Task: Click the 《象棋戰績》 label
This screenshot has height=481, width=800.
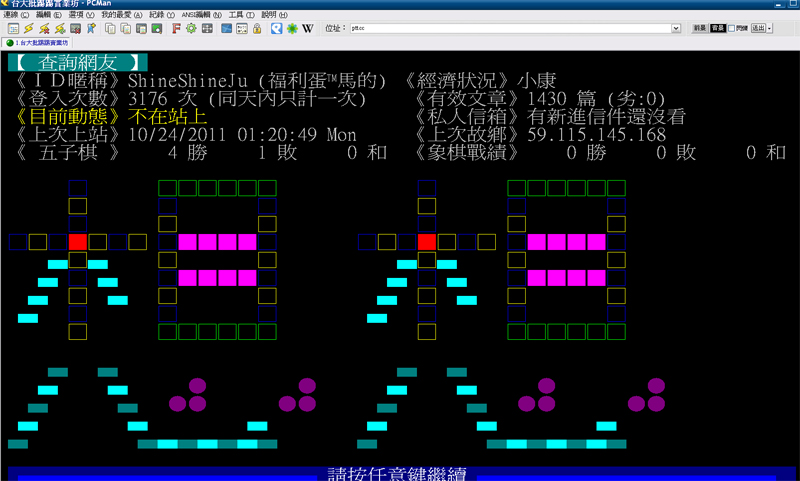Action: pyautogui.click(x=467, y=153)
